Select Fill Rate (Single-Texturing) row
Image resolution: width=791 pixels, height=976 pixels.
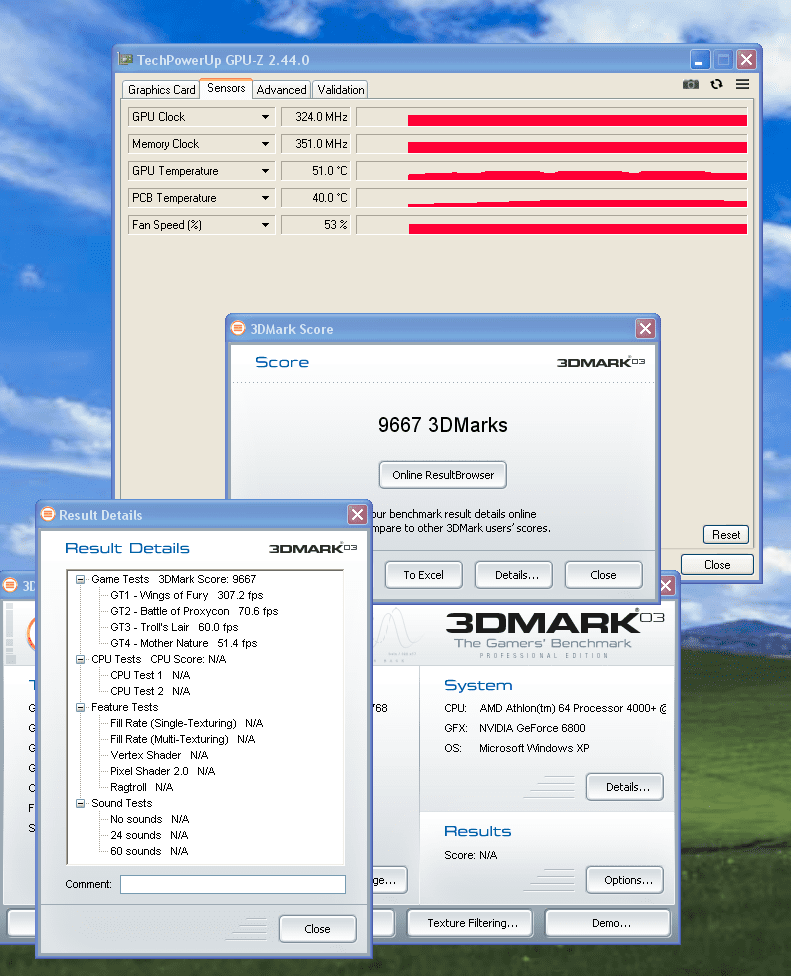pos(187,723)
